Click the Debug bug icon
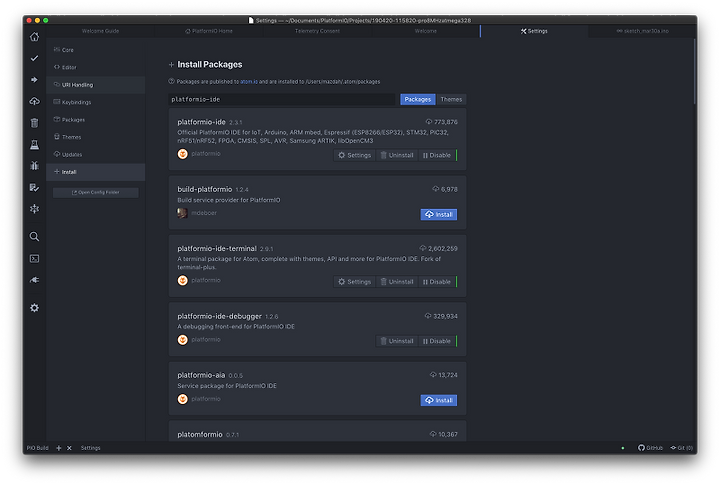720x485 pixels. (x=34, y=166)
